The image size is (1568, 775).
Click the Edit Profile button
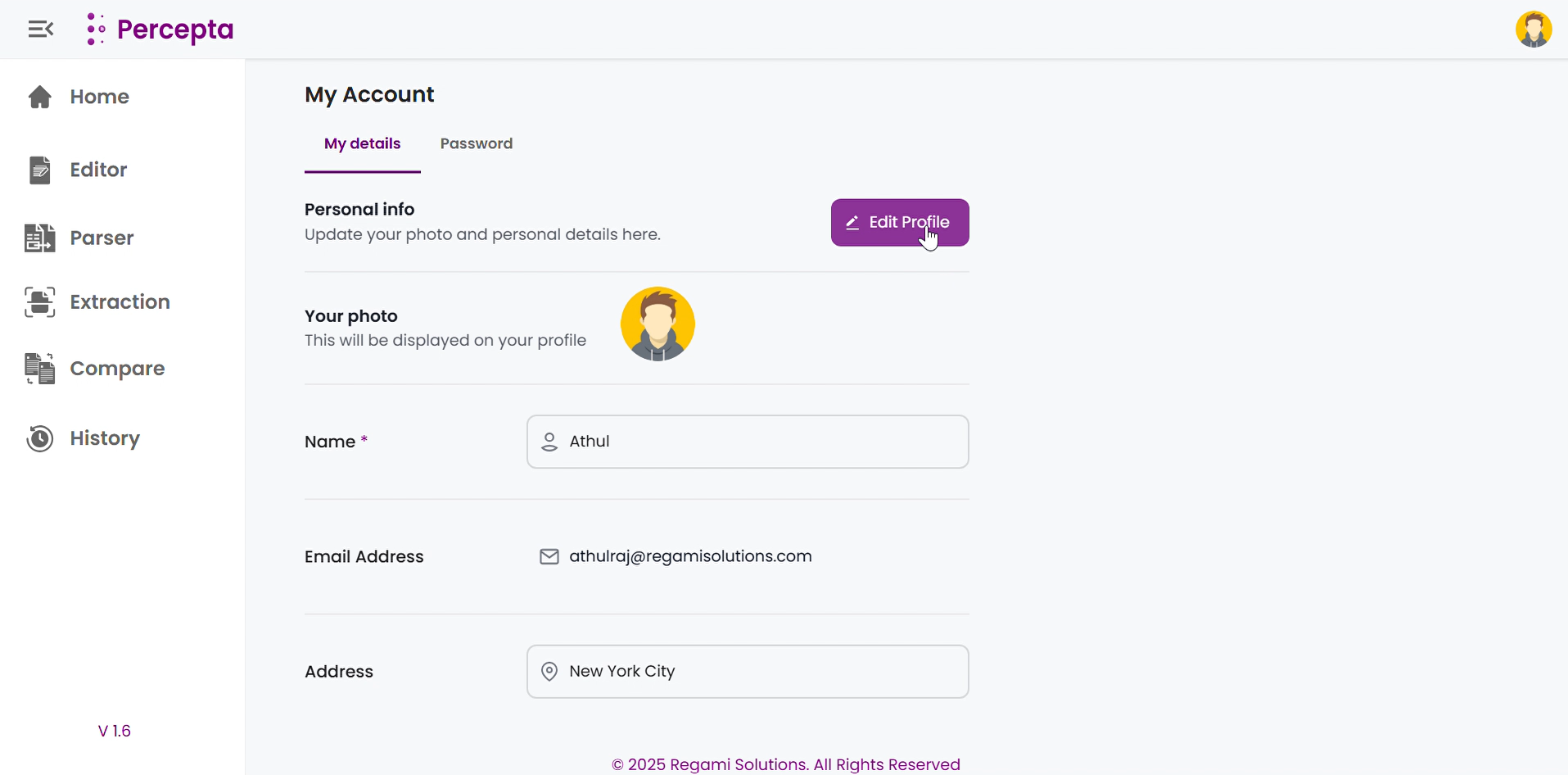point(899,222)
